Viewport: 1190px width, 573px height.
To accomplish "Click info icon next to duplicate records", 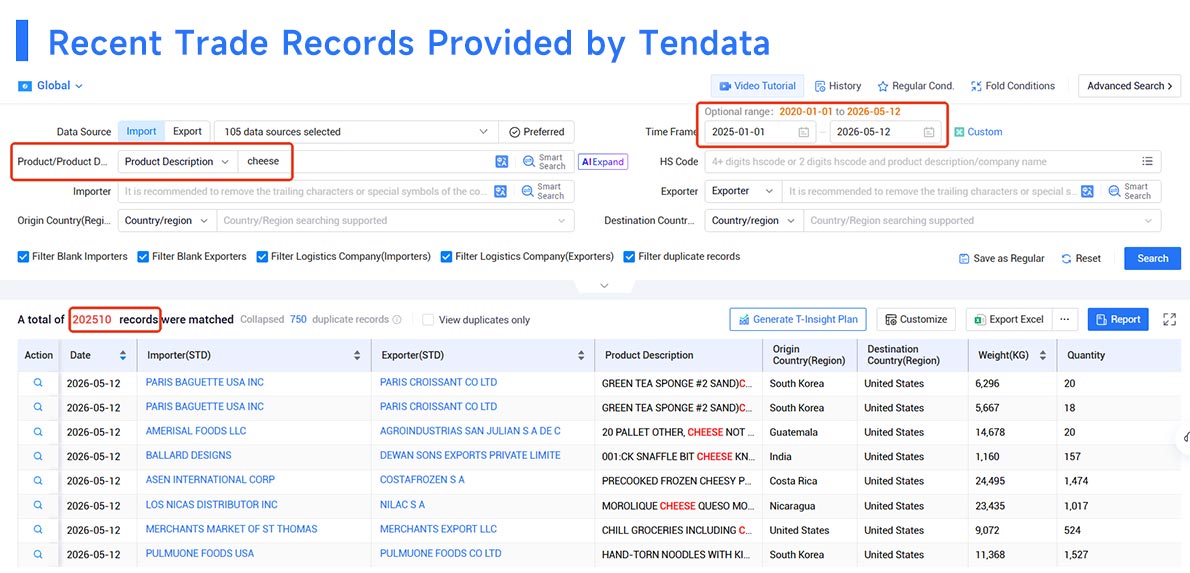I will coord(396,320).
